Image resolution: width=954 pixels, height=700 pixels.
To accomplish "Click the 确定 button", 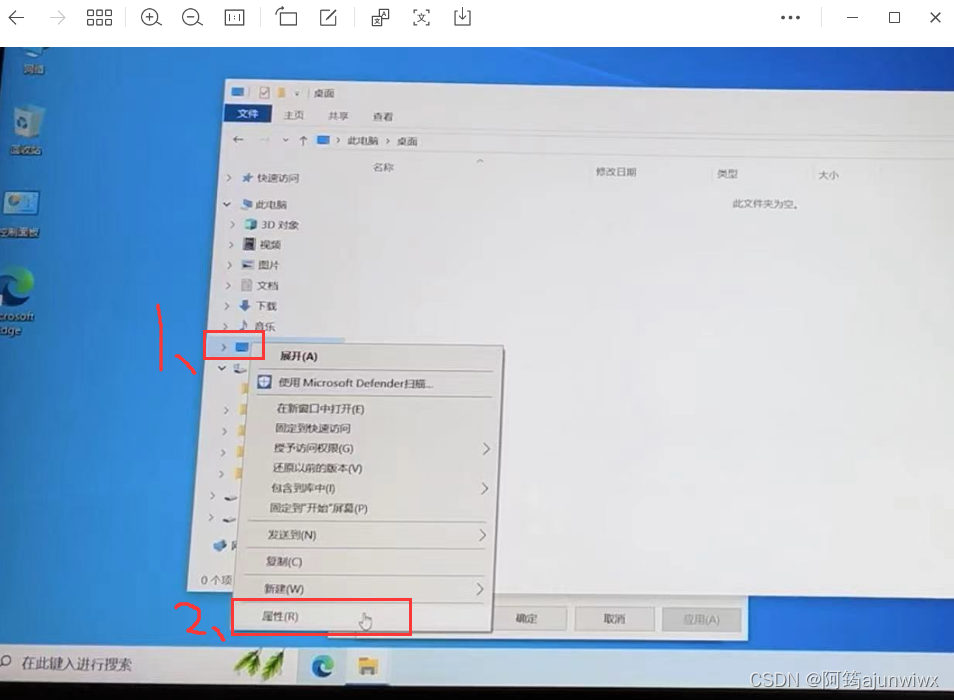I will pyautogui.click(x=526, y=619).
